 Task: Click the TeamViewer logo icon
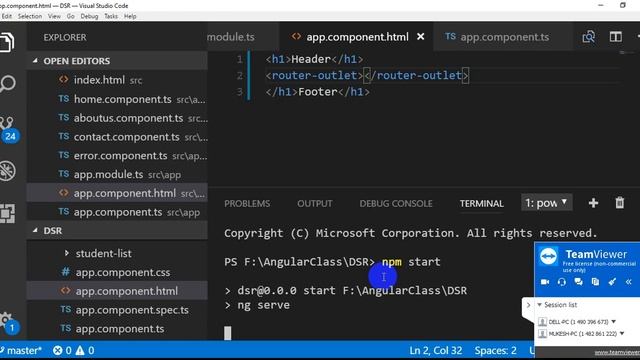tap(549, 256)
